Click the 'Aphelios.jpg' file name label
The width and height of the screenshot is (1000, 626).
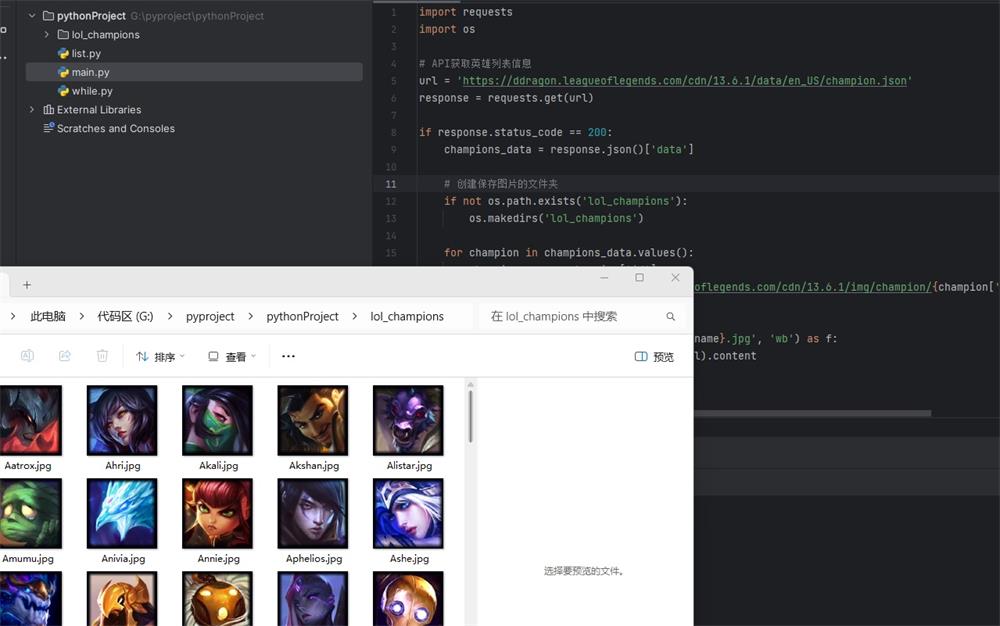314,558
